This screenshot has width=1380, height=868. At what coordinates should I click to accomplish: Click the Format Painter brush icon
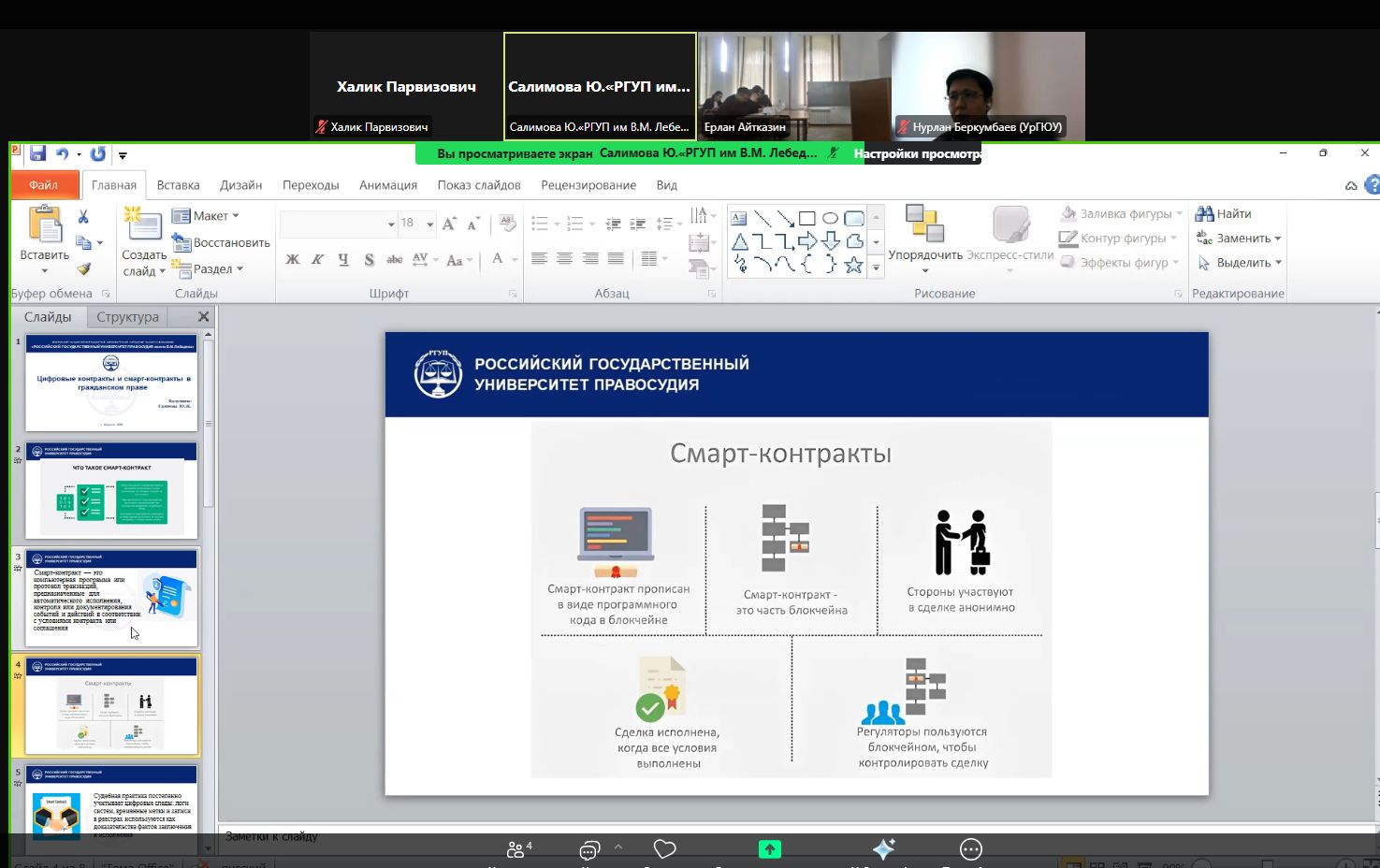[x=84, y=269]
